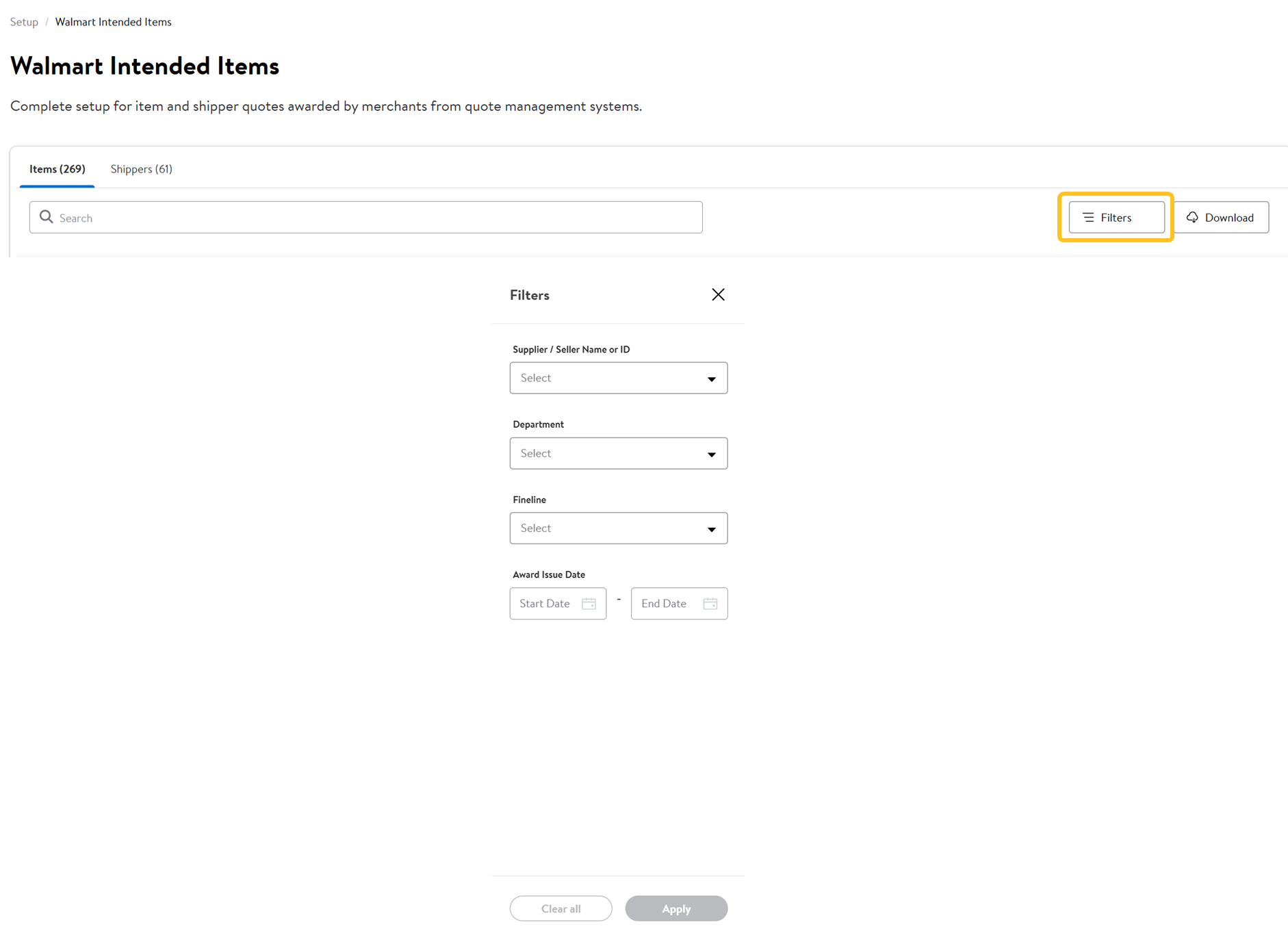Apply the selected filters
Viewport: 1288px width, 933px height.
point(676,908)
